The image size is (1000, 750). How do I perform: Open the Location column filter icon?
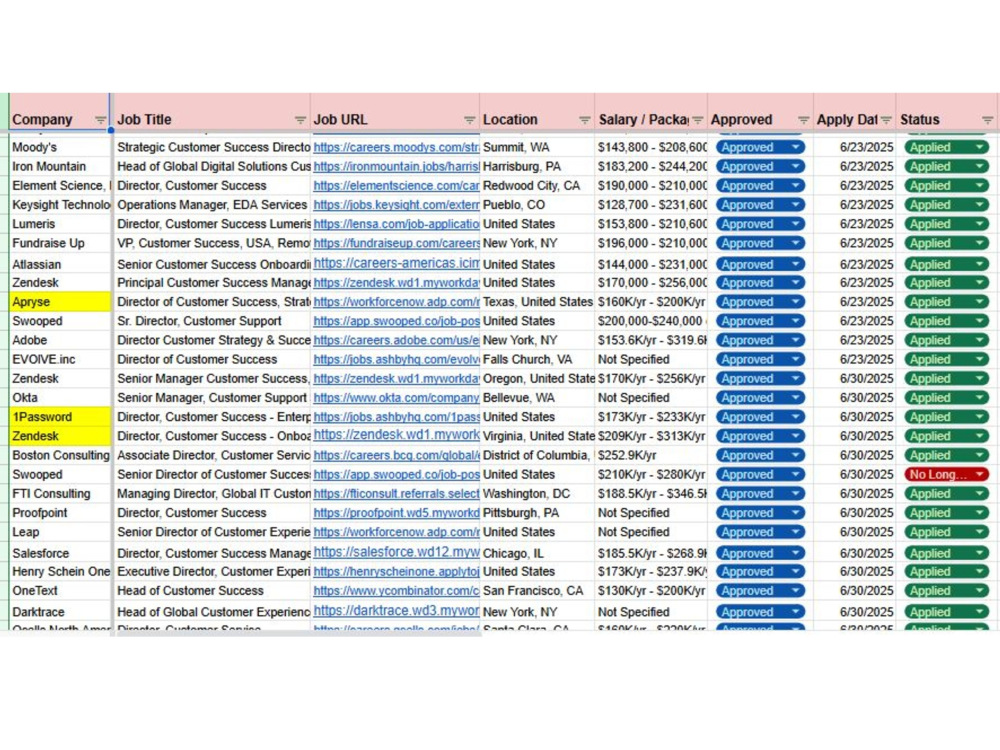pos(584,120)
